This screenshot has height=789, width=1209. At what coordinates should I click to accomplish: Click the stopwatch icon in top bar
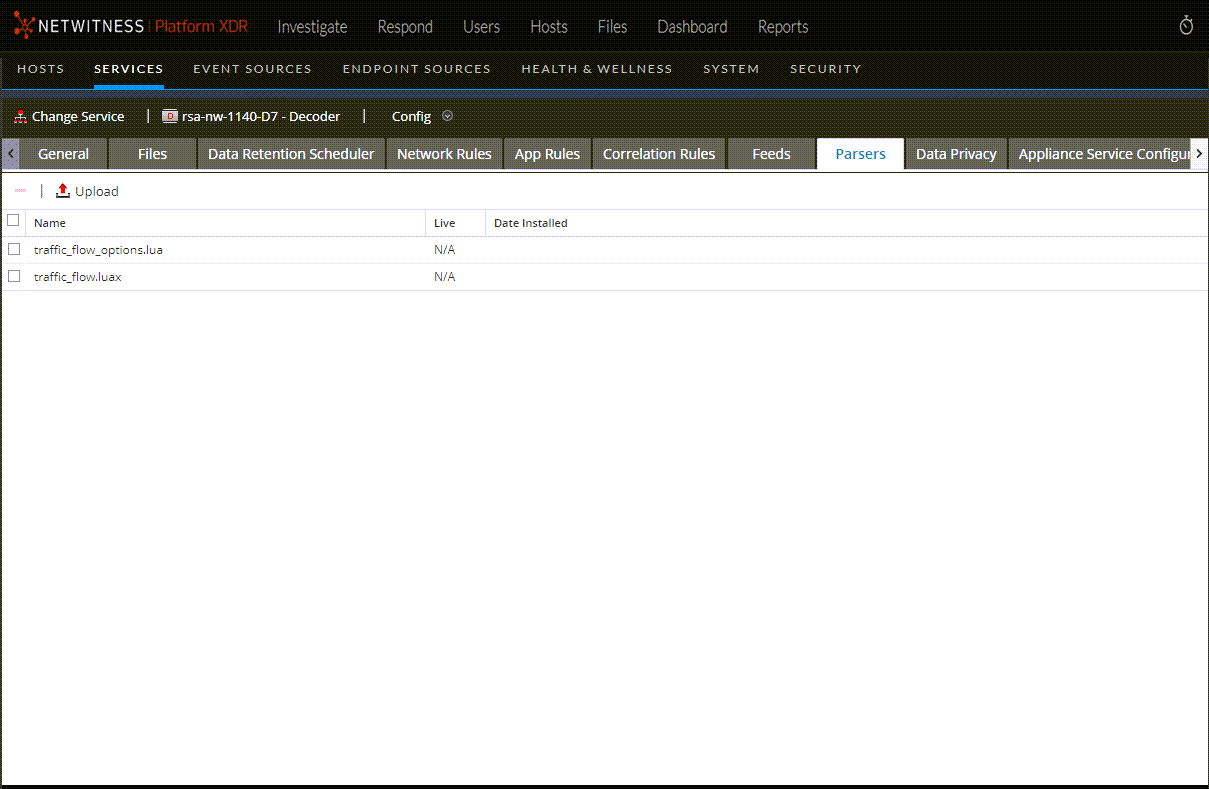pos(1186,26)
